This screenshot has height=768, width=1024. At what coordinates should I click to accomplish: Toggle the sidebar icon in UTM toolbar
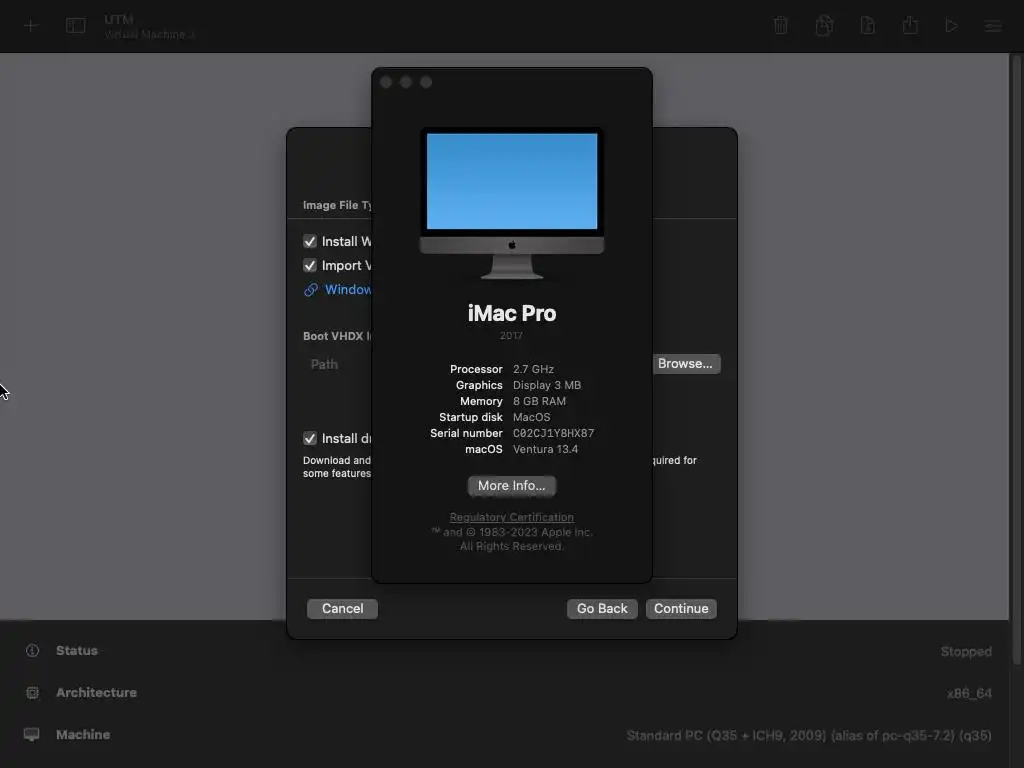click(76, 25)
